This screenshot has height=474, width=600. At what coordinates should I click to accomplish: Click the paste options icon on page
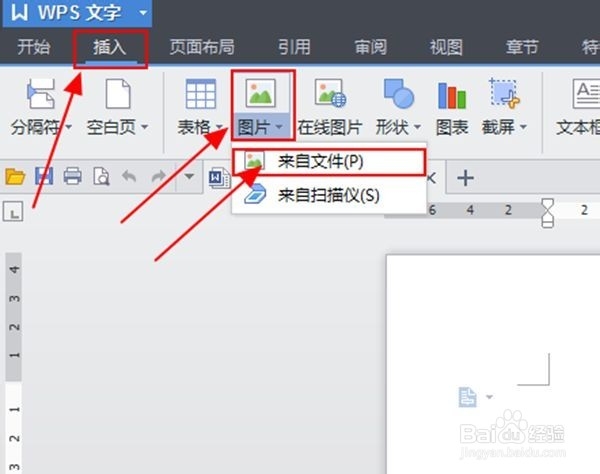[467, 397]
